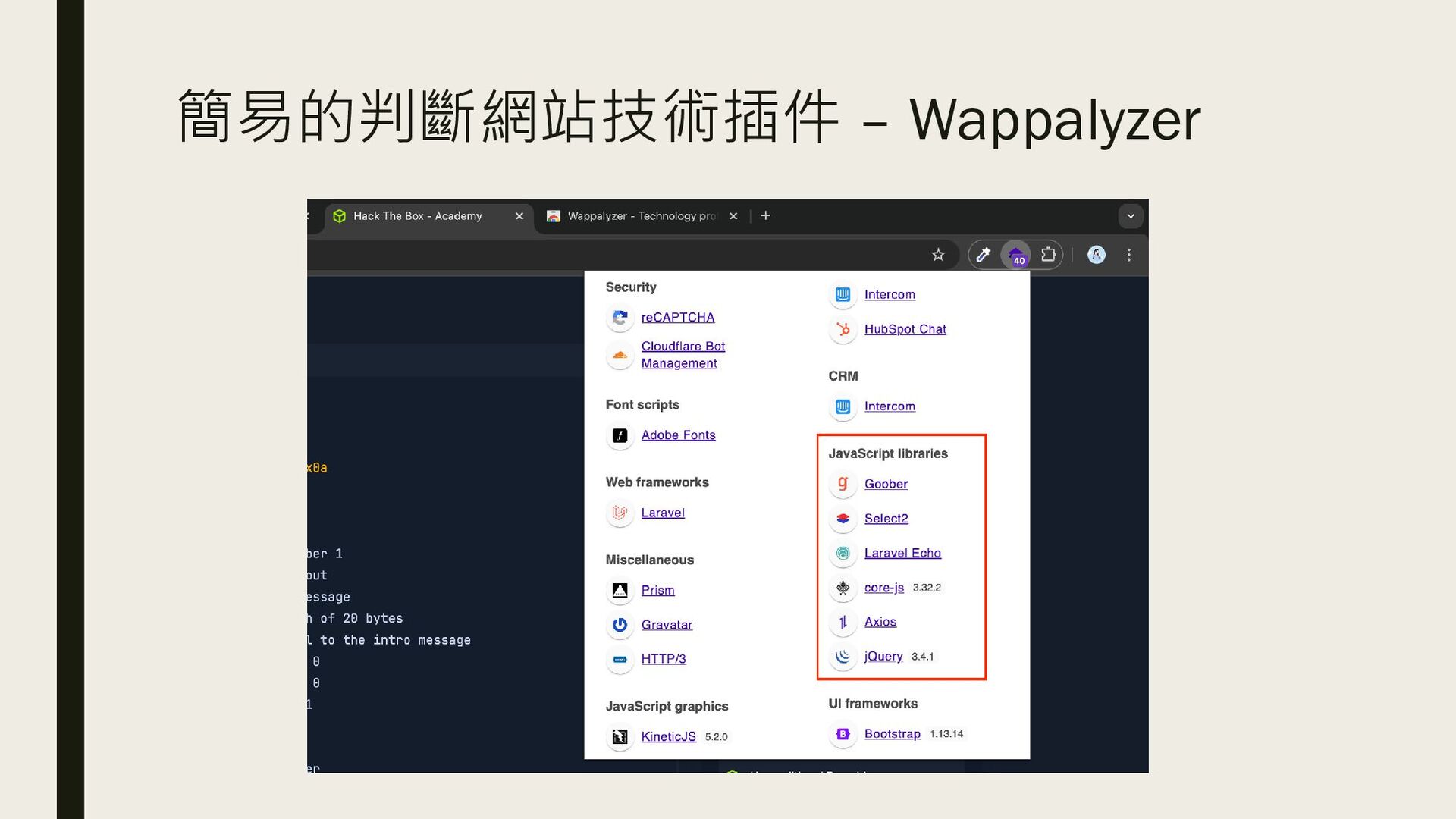Image resolution: width=1456 pixels, height=819 pixels.
Task: Open the Prism link
Action: pos(657,591)
